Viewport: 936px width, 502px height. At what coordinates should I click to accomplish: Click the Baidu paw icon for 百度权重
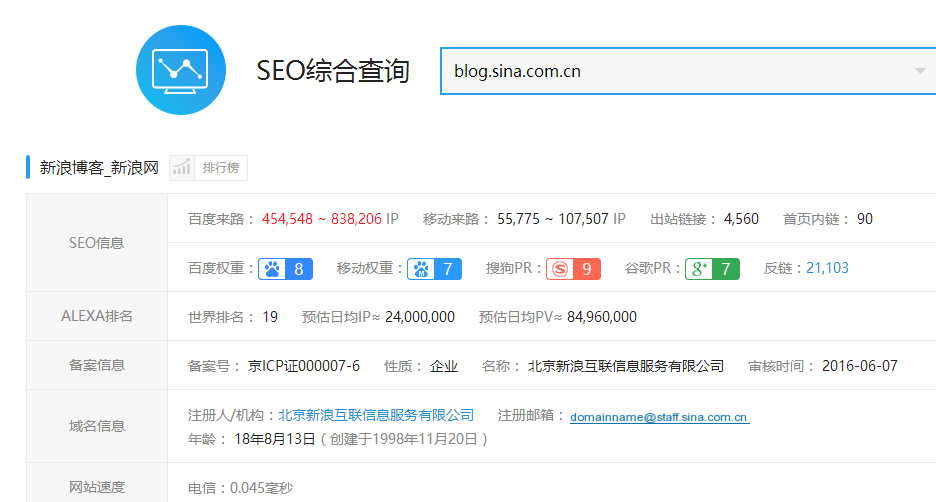(272, 269)
